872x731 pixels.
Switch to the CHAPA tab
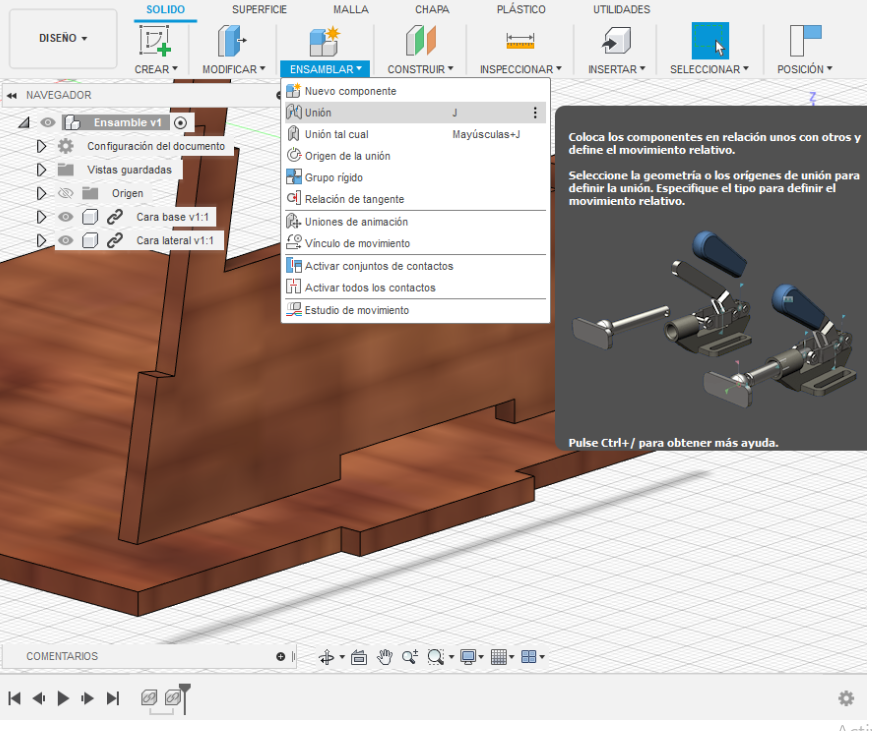(432, 9)
